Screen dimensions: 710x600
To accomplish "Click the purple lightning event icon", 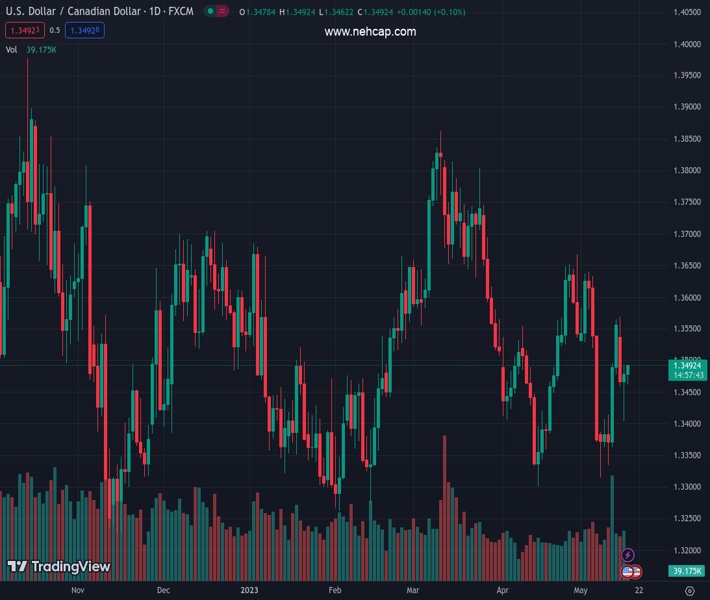I will coord(628,555).
